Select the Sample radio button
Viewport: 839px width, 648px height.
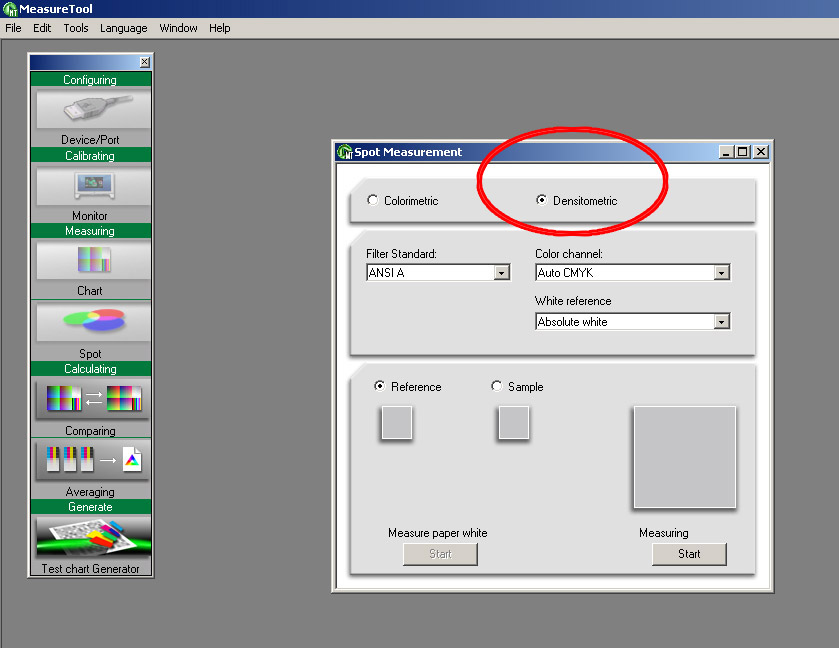tap(497, 386)
